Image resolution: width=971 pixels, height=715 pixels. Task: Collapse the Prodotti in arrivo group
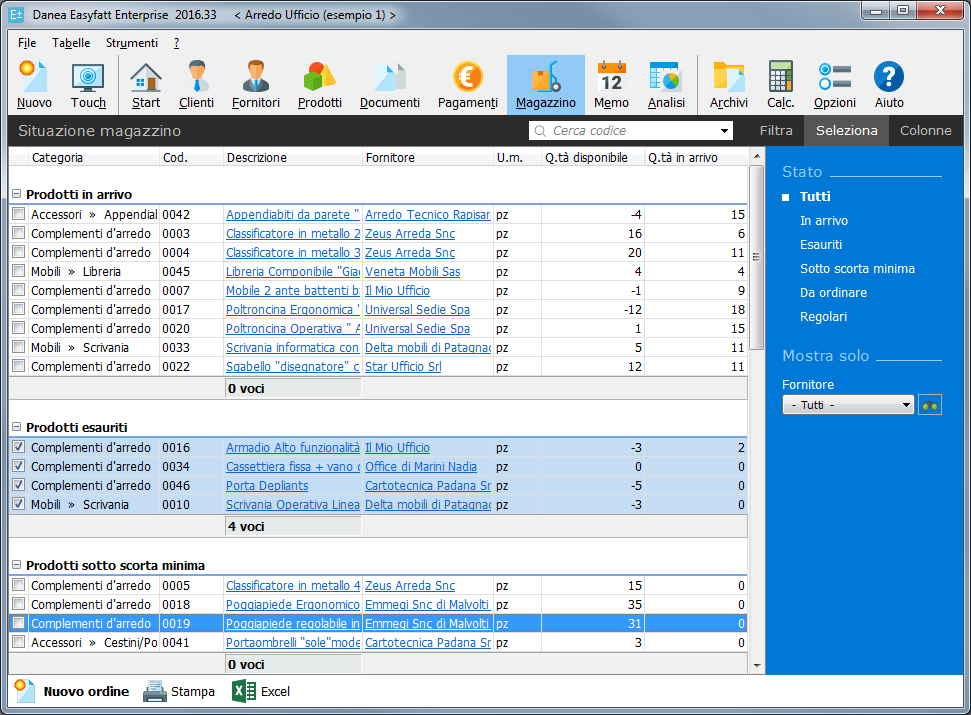point(17,195)
